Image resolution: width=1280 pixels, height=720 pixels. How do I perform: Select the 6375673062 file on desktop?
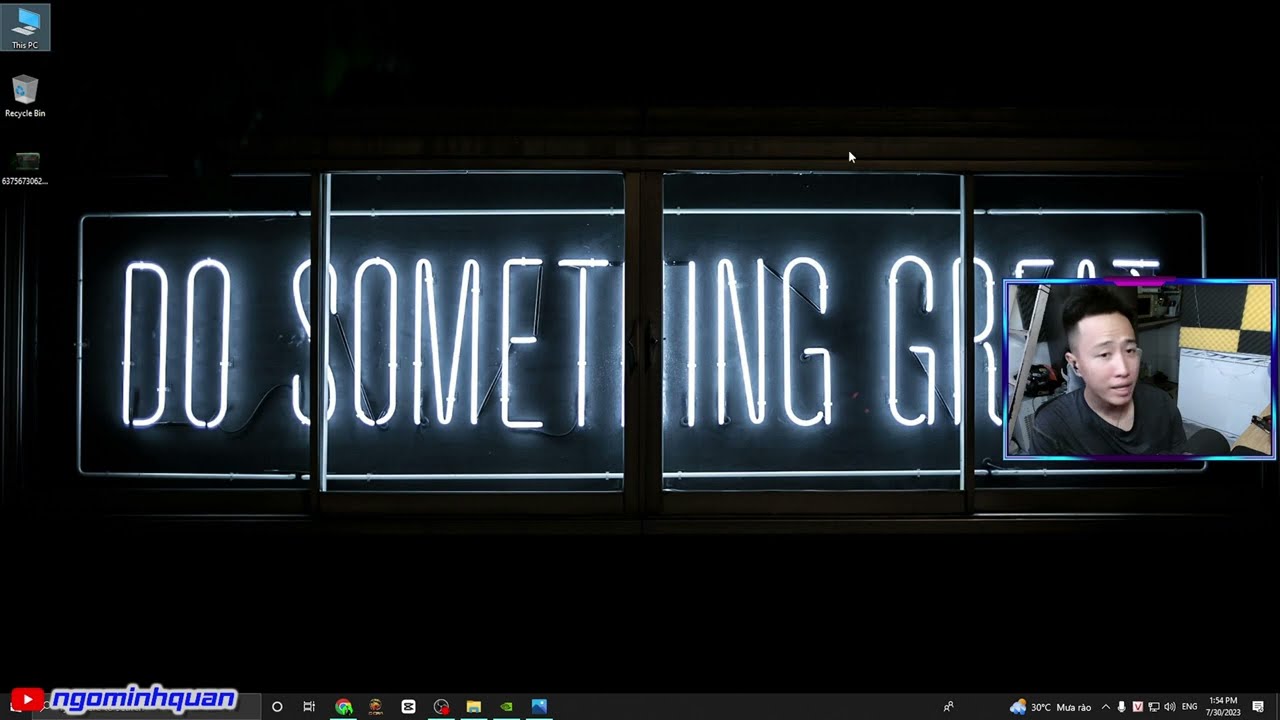tap(25, 165)
